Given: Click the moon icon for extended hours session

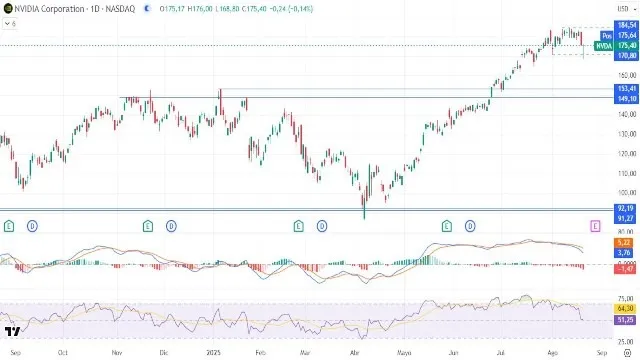Looking at the screenshot, I should 147,9.
